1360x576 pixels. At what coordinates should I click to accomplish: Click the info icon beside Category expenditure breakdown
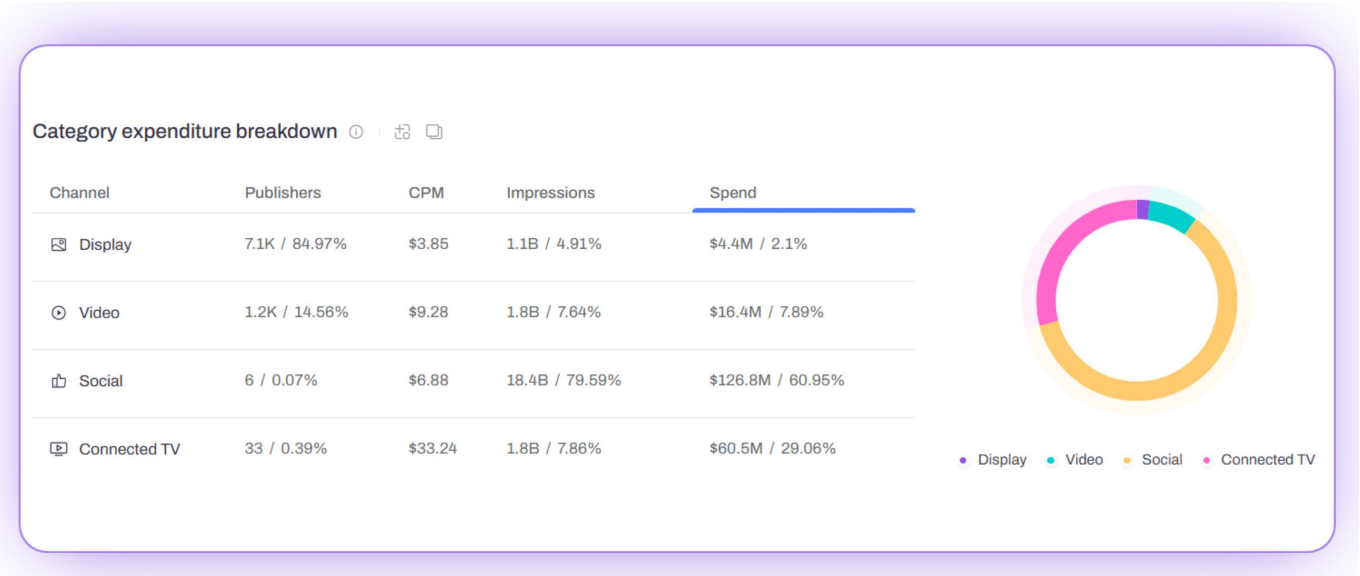click(356, 132)
